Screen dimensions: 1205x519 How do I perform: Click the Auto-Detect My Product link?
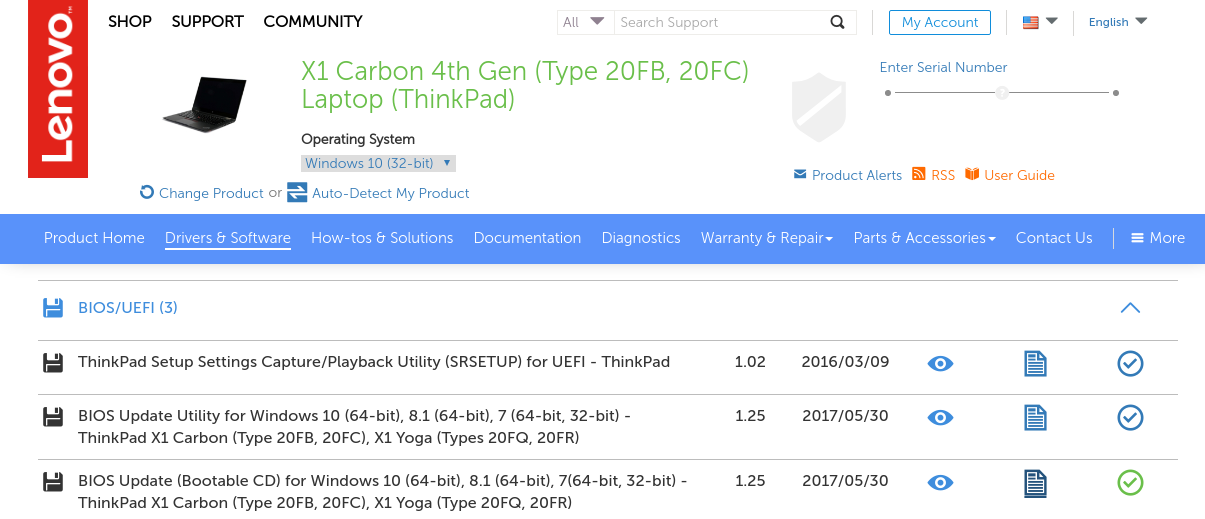pyautogui.click(x=378, y=193)
